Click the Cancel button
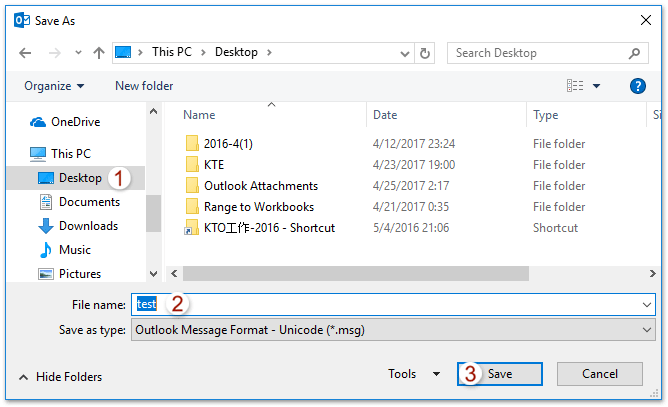Image resolution: width=668 pixels, height=407 pixels. coord(599,374)
